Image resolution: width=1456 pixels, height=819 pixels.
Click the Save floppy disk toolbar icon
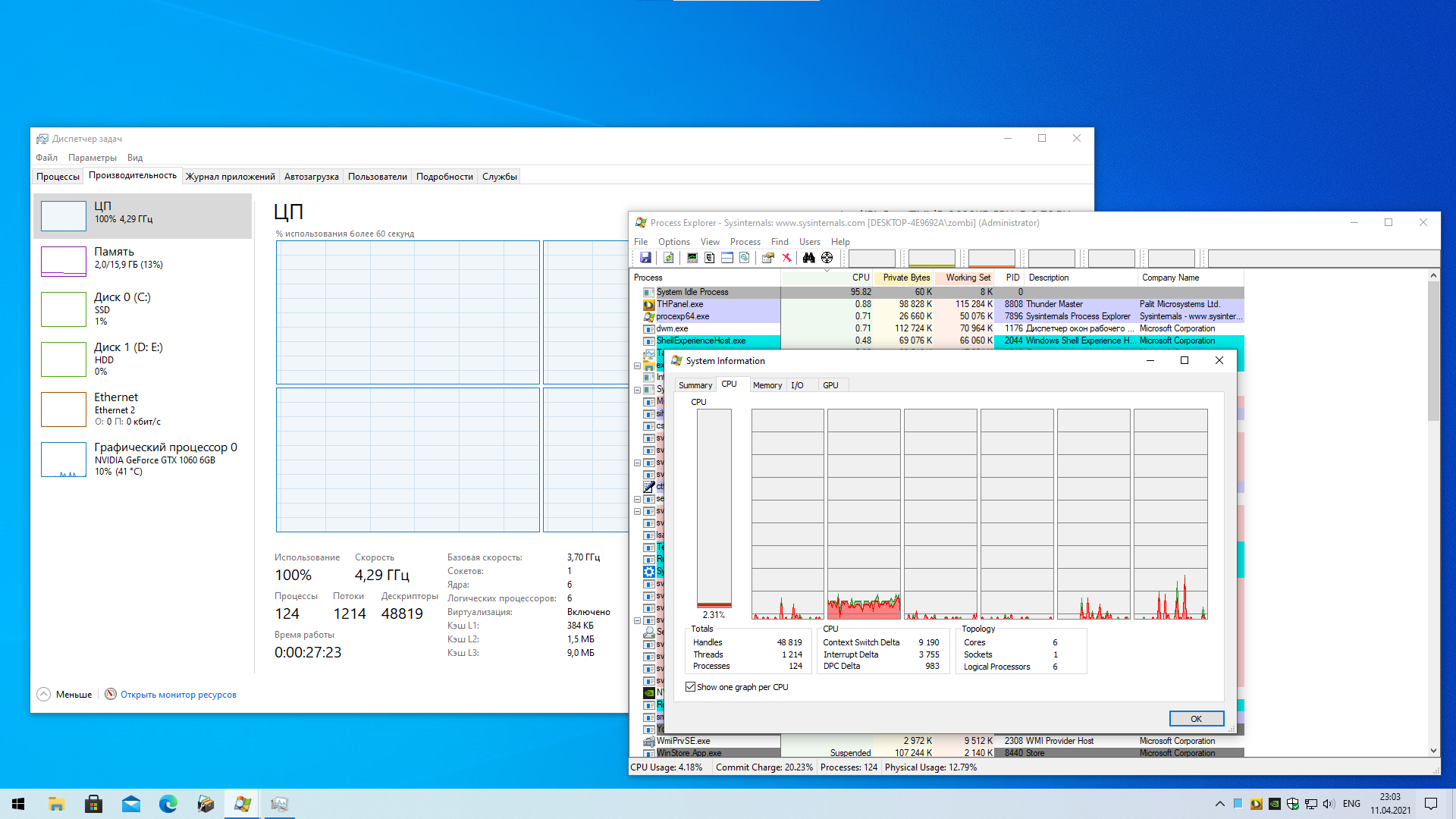coord(645,258)
